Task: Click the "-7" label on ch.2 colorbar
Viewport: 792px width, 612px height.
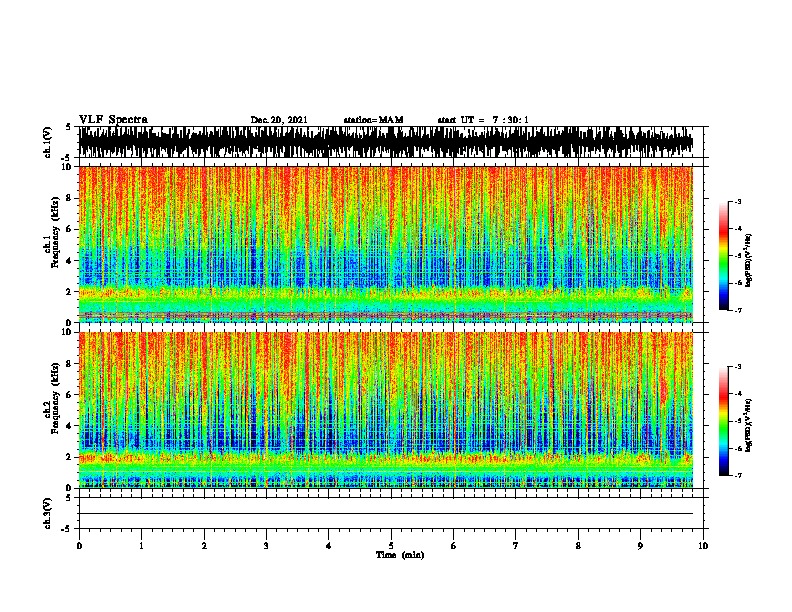Action: [737, 475]
